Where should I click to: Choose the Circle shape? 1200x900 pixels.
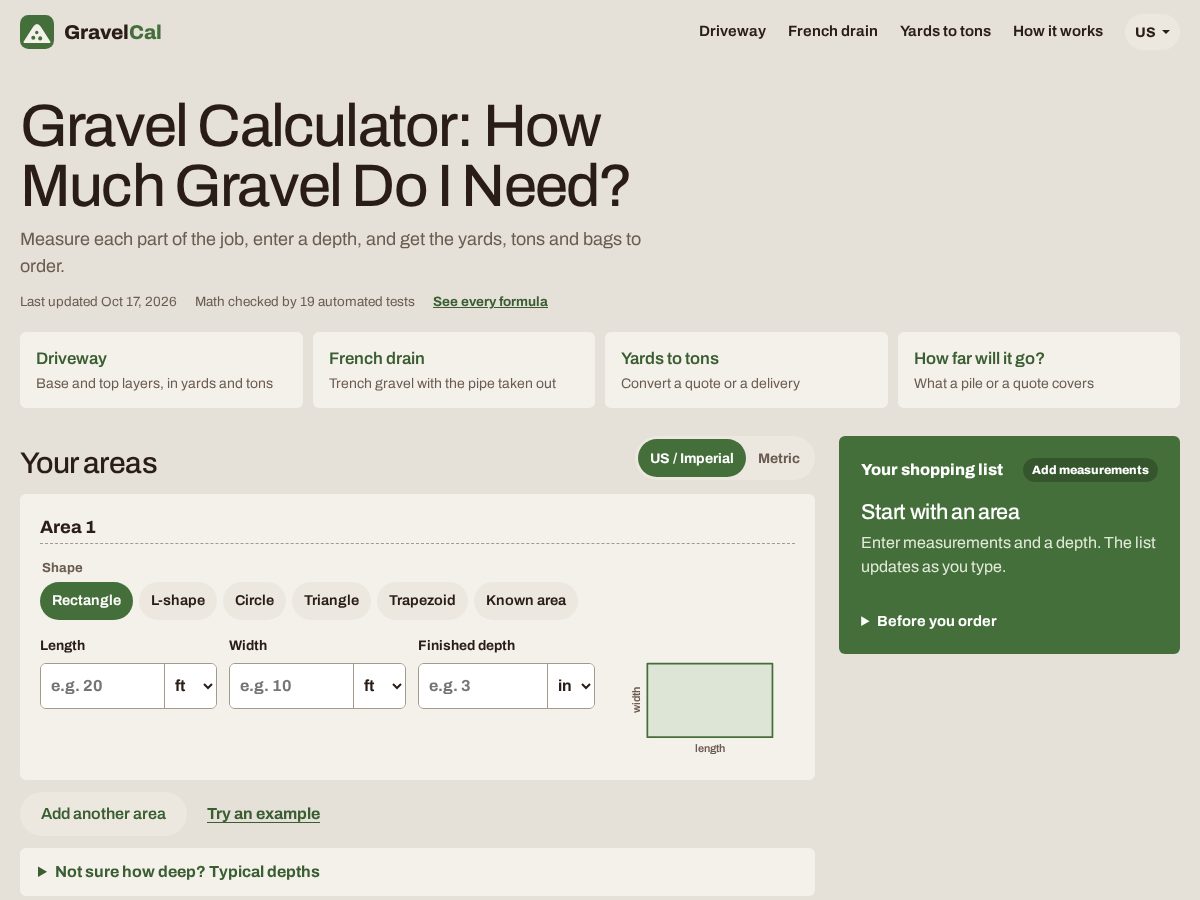point(254,601)
